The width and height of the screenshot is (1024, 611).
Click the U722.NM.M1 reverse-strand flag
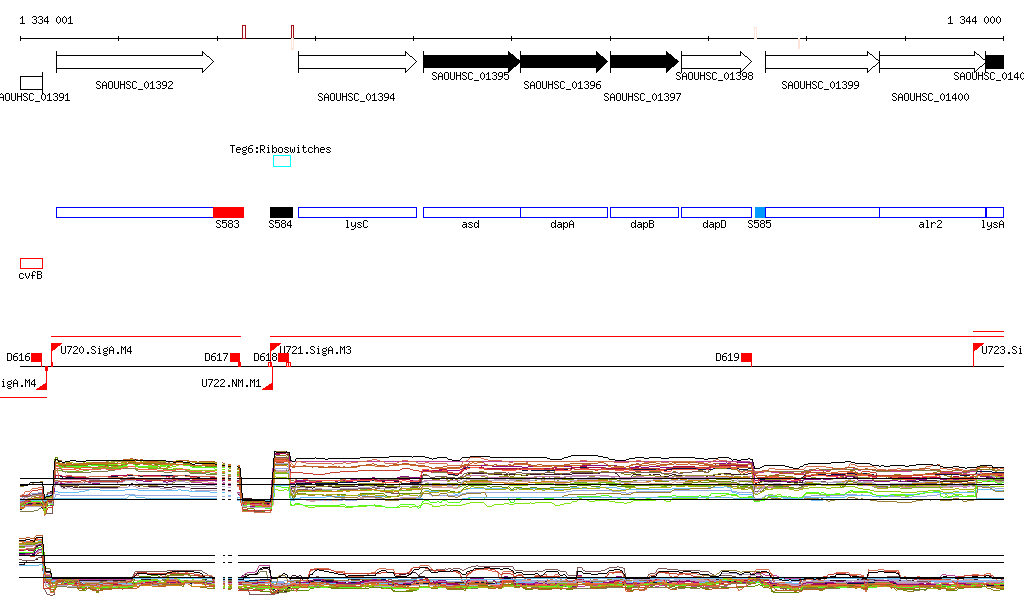[268, 384]
